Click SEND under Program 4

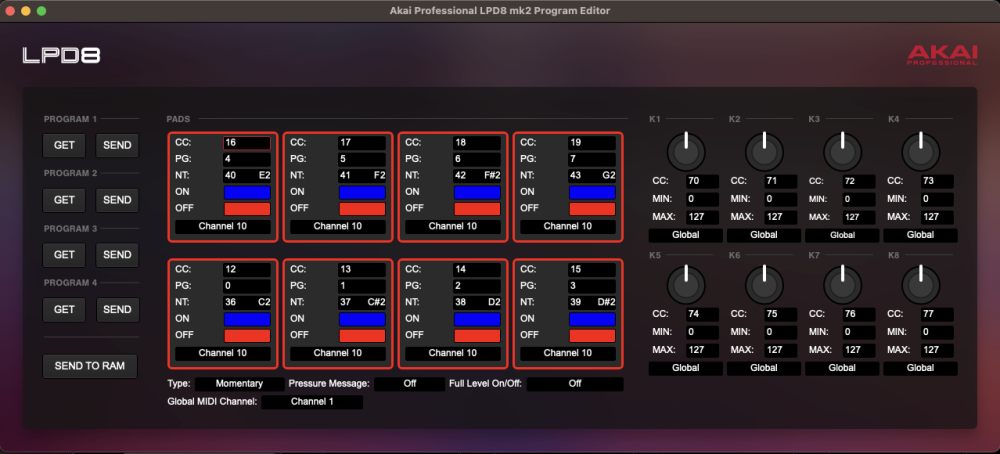[117, 310]
